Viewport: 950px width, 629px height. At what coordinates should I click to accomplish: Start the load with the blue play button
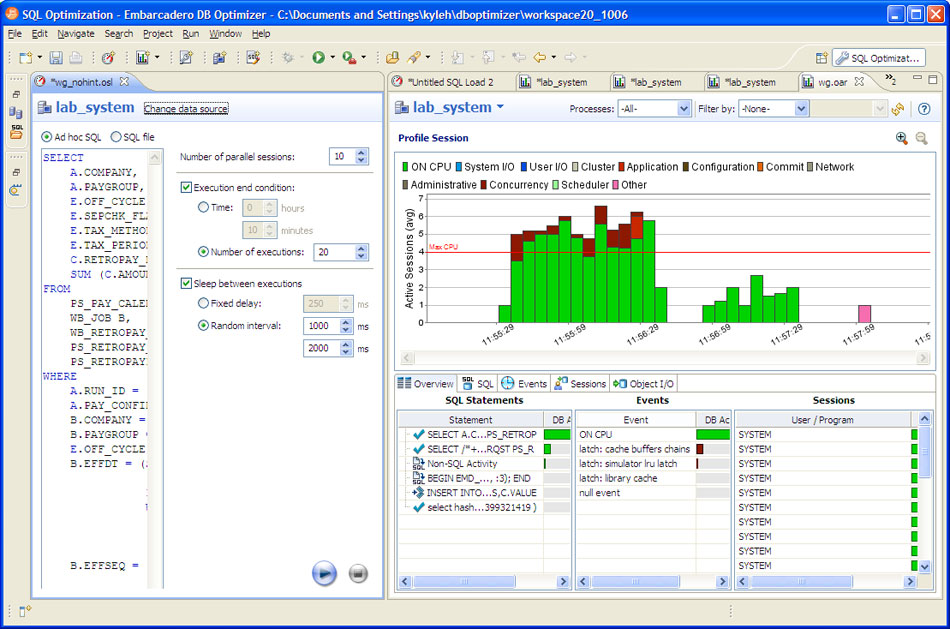click(x=324, y=573)
